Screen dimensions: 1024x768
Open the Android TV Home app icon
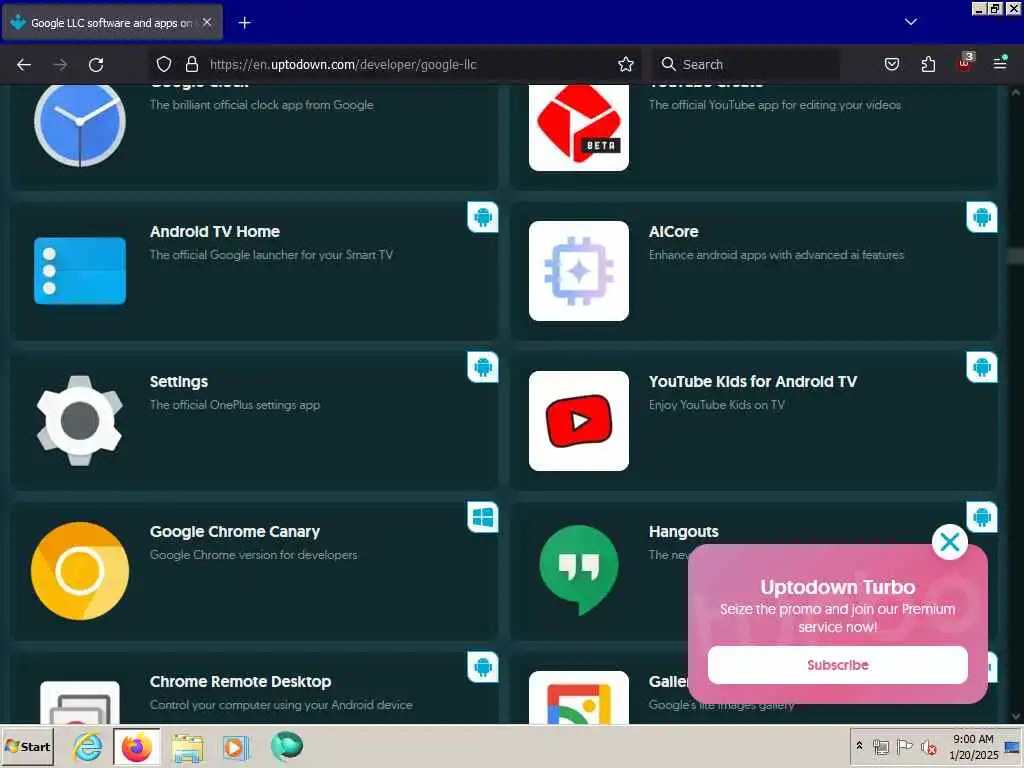[80, 270]
